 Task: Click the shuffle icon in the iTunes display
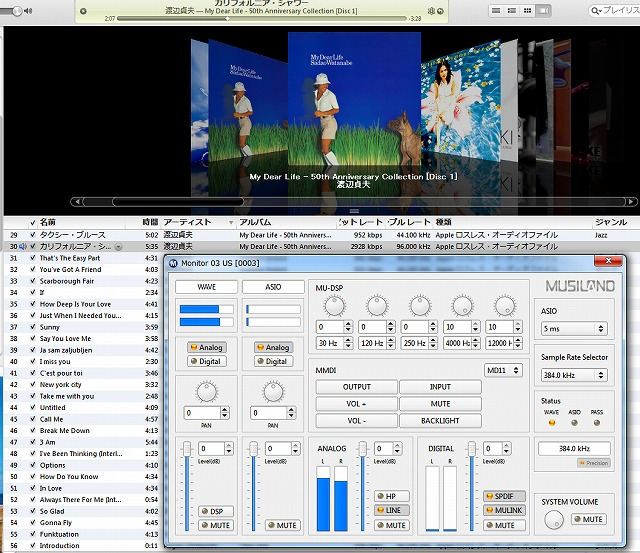(x=431, y=11)
